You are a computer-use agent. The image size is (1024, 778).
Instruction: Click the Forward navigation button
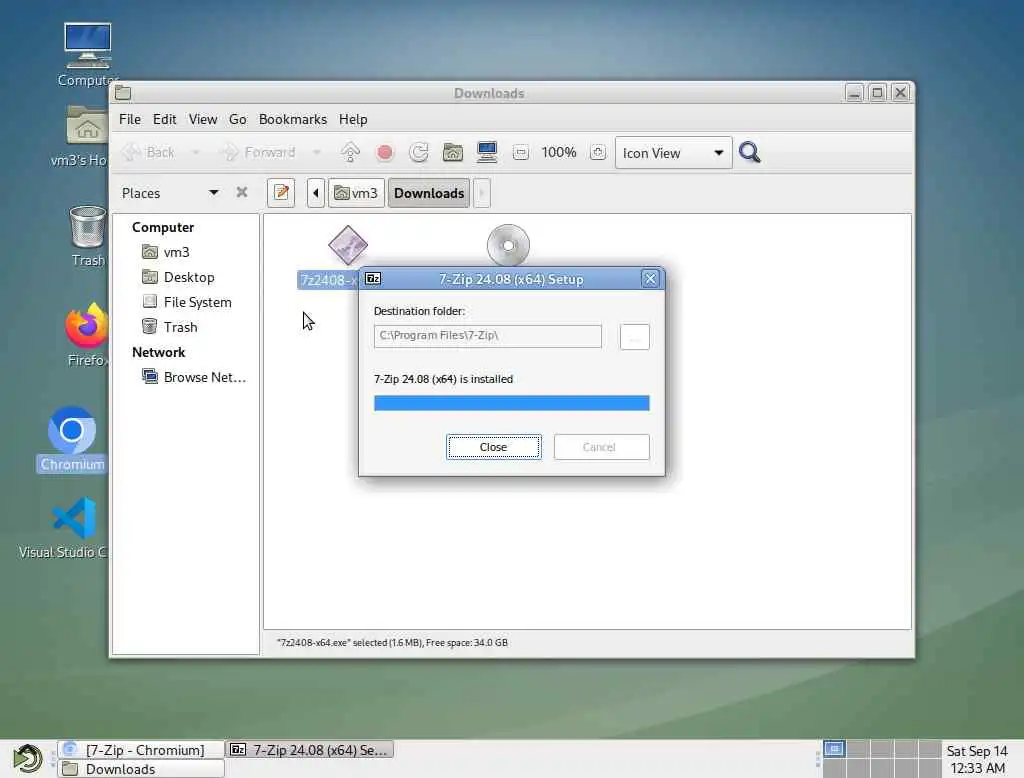pos(258,153)
